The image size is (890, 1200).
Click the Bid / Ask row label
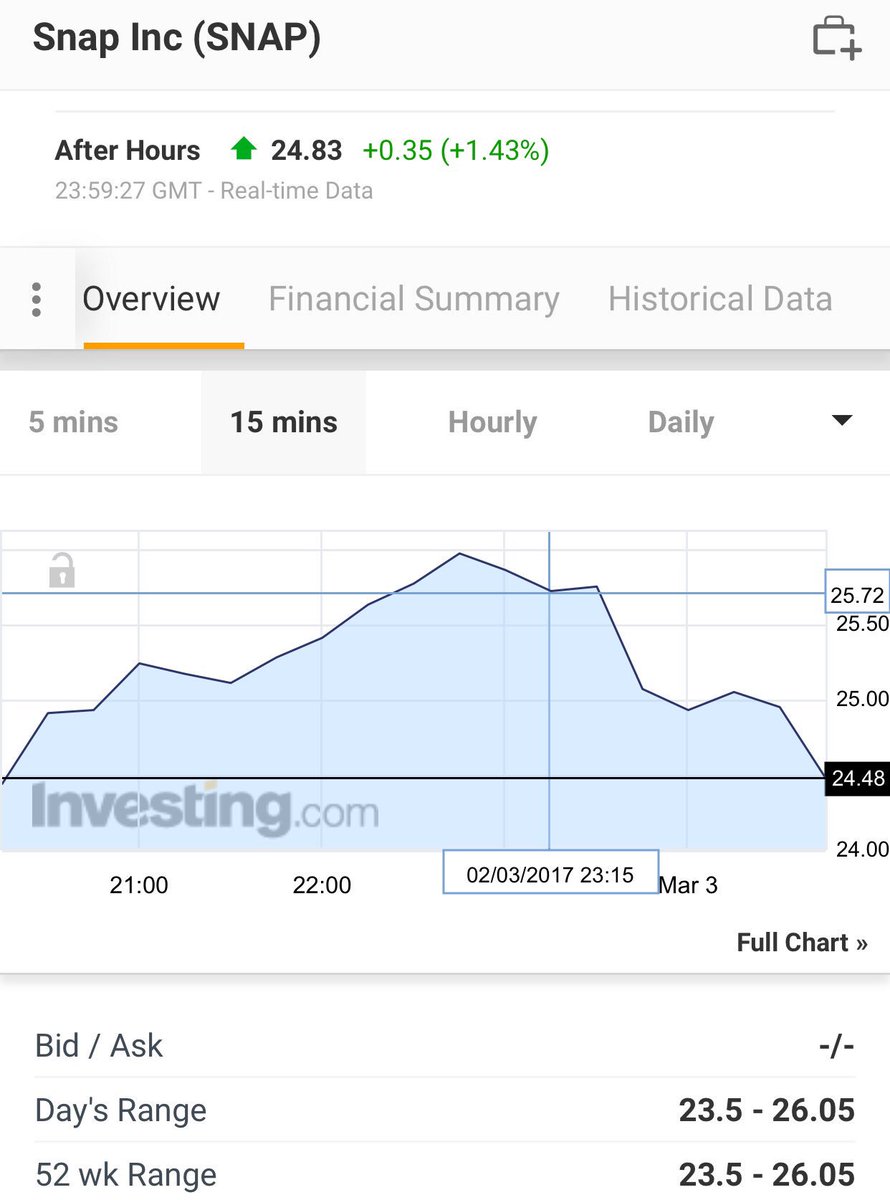pos(99,1045)
